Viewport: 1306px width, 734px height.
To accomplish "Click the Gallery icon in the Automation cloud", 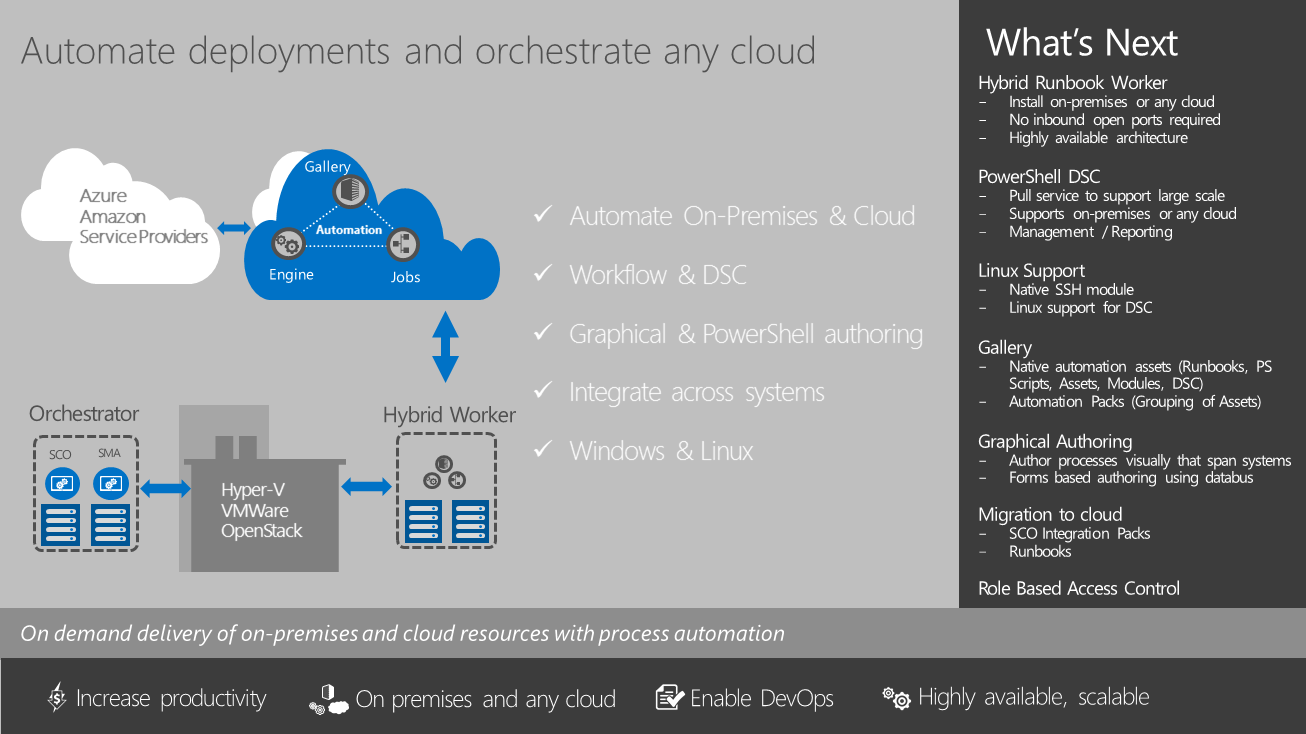I will [349, 191].
